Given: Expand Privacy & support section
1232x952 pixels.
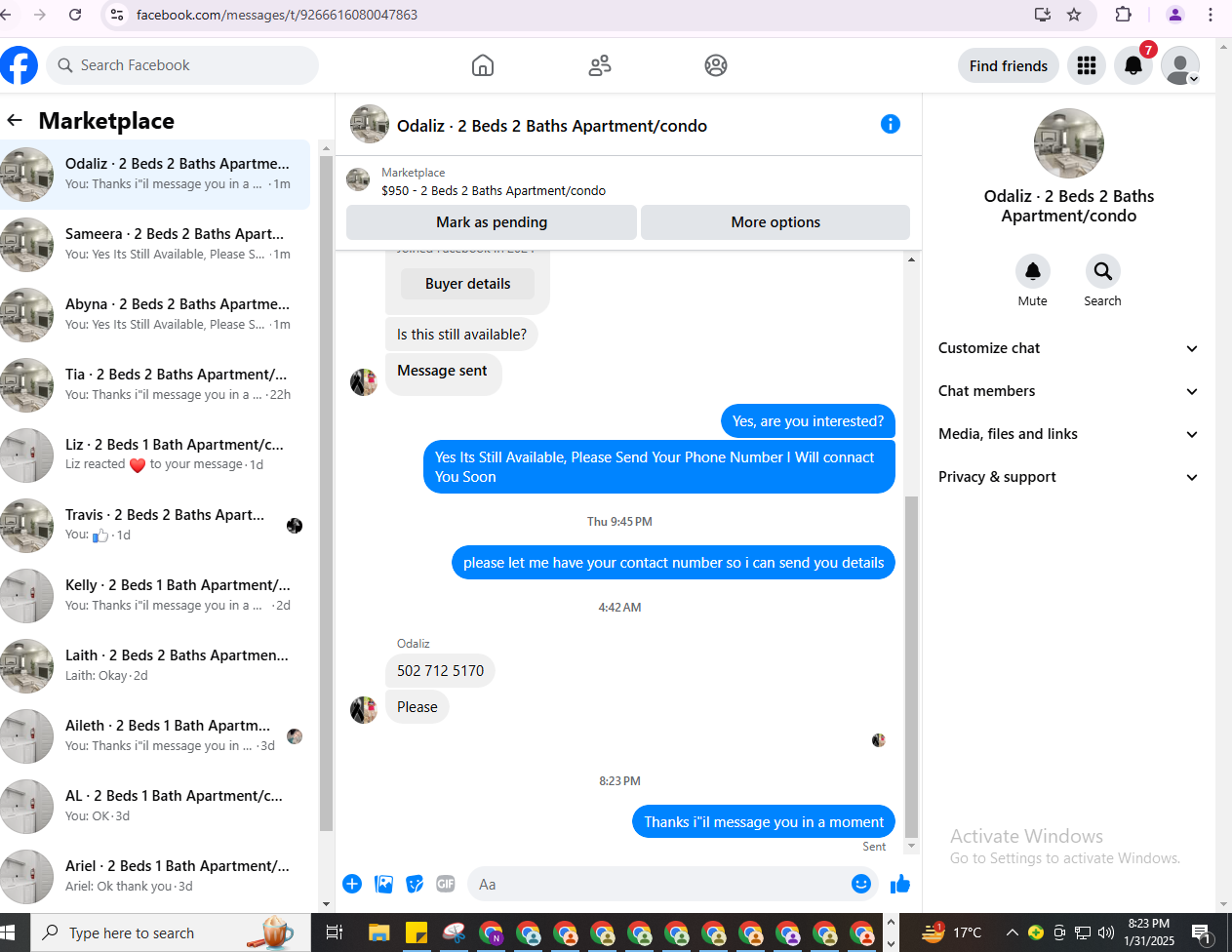Looking at the screenshot, I should [1068, 477].
